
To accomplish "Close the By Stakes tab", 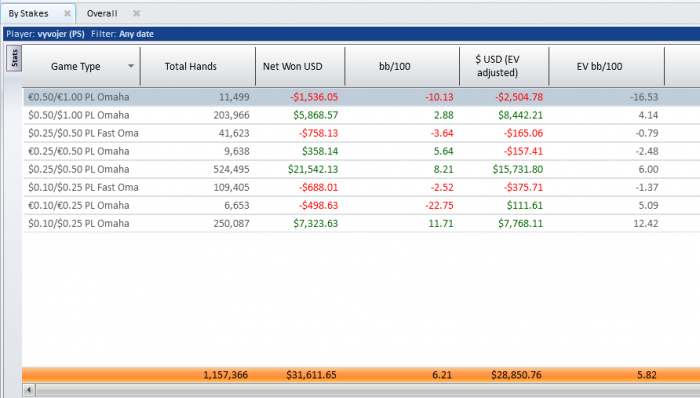I will [x=67, y=13].
